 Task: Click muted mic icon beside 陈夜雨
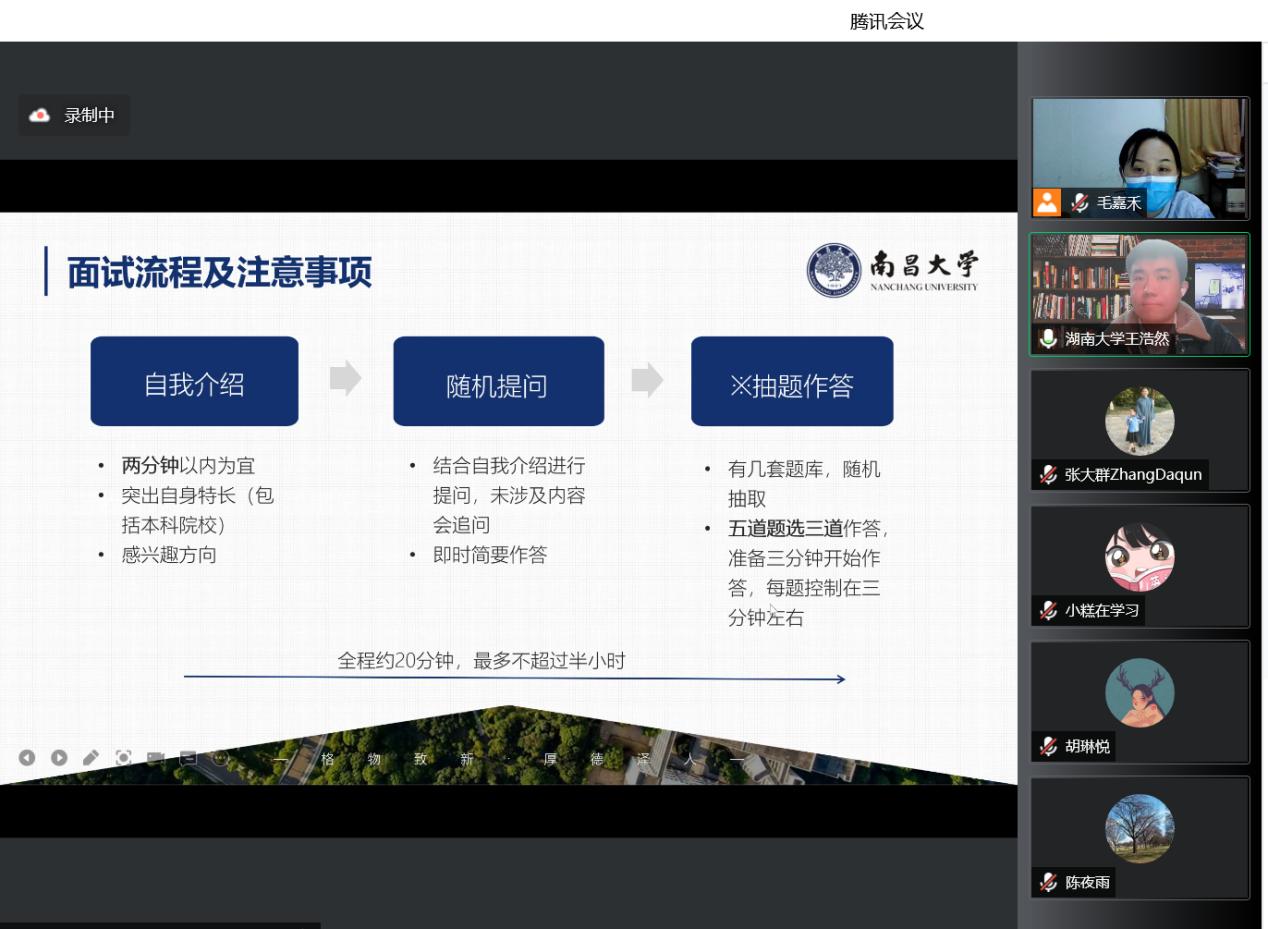click(x=1048, y=883)
